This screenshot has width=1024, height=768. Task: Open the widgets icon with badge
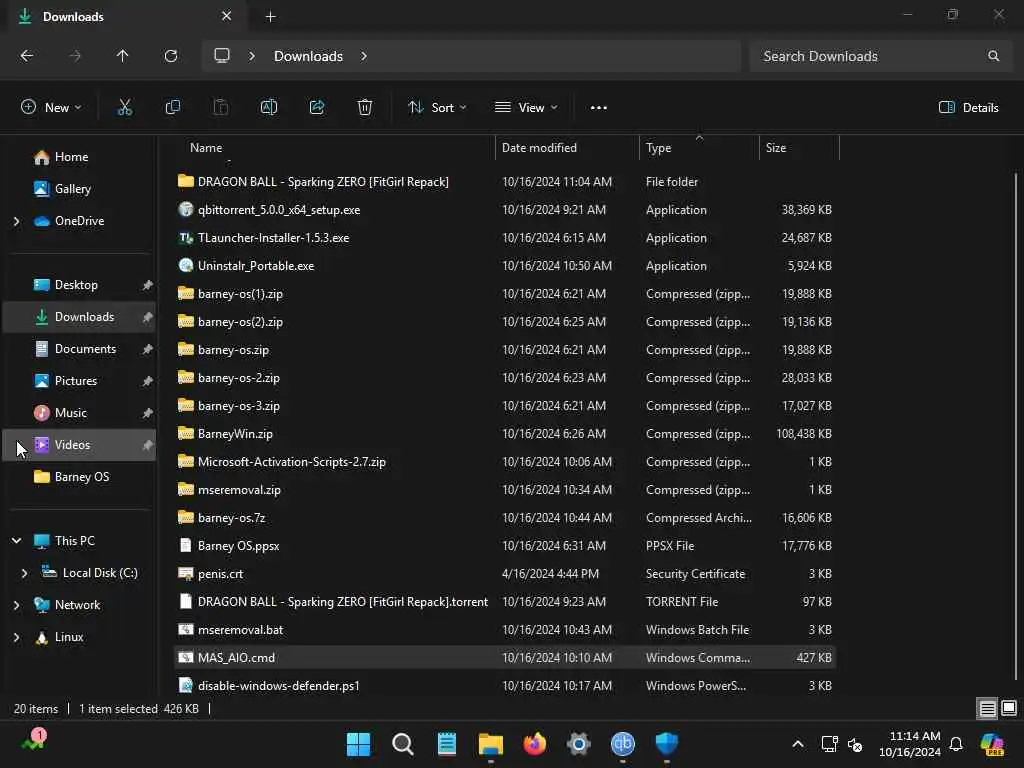tap(33, 741)
